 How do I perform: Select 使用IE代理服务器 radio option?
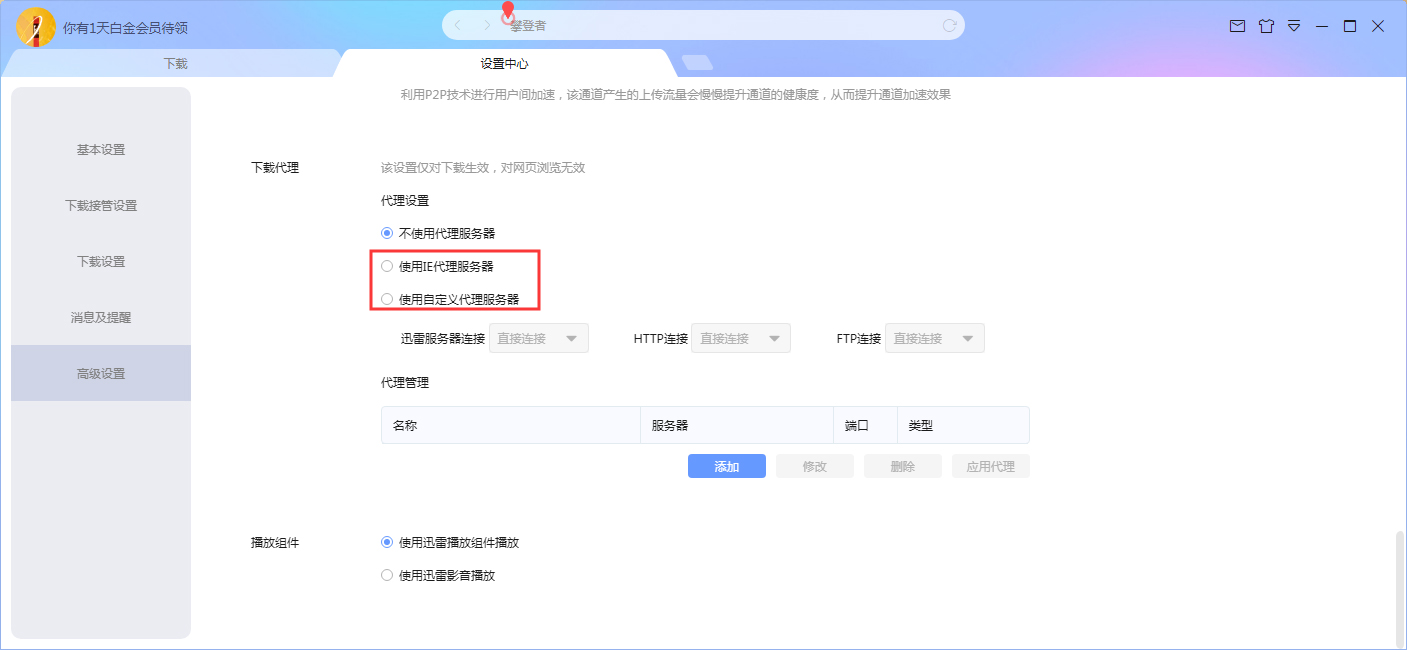387,265
